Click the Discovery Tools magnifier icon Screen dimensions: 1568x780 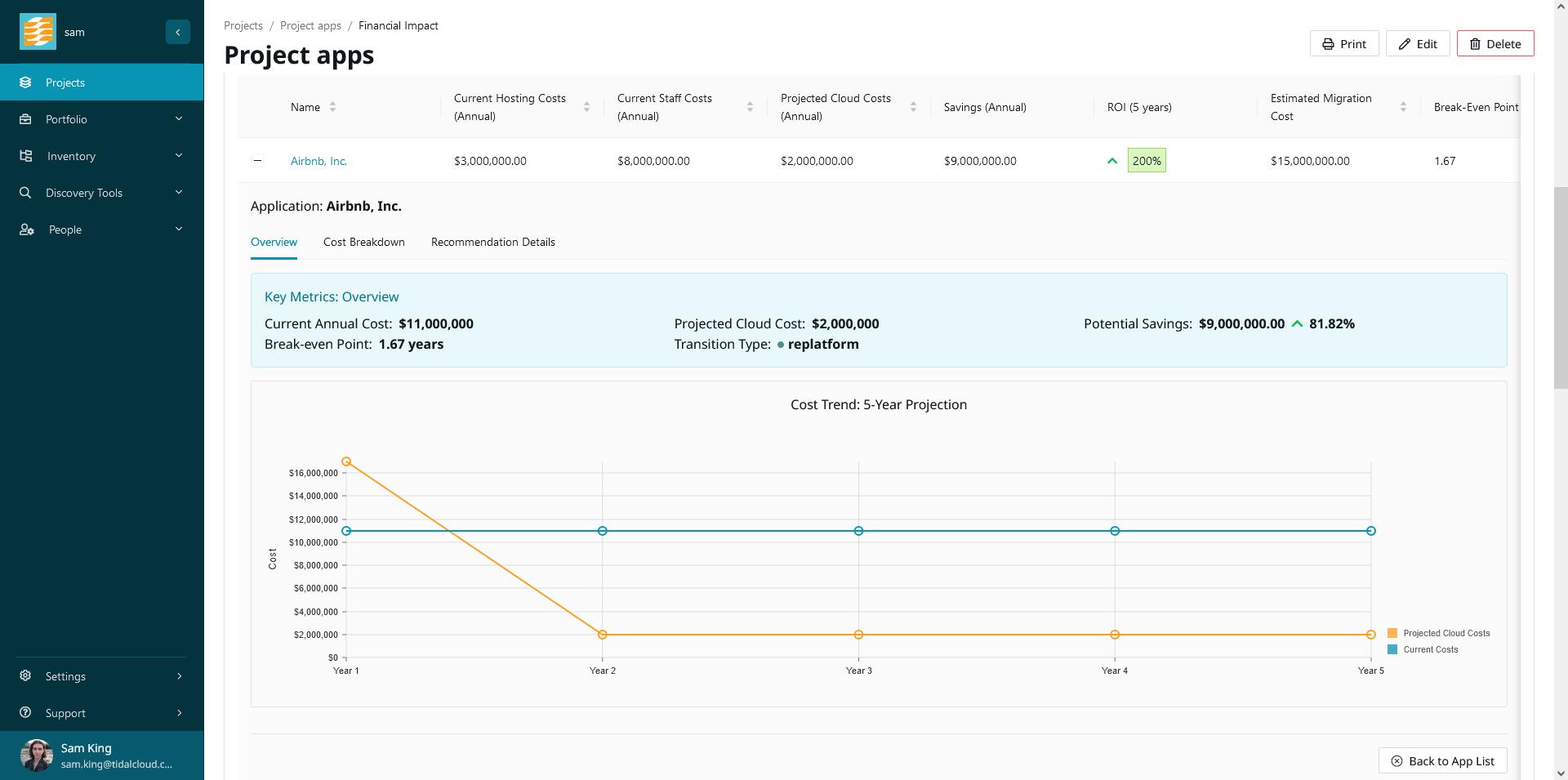tap(25, 193)
